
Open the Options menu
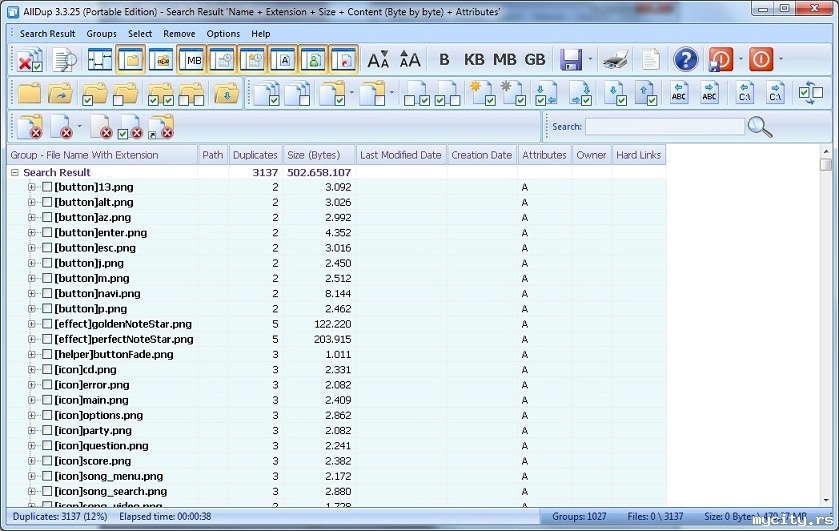click(223, 34)
